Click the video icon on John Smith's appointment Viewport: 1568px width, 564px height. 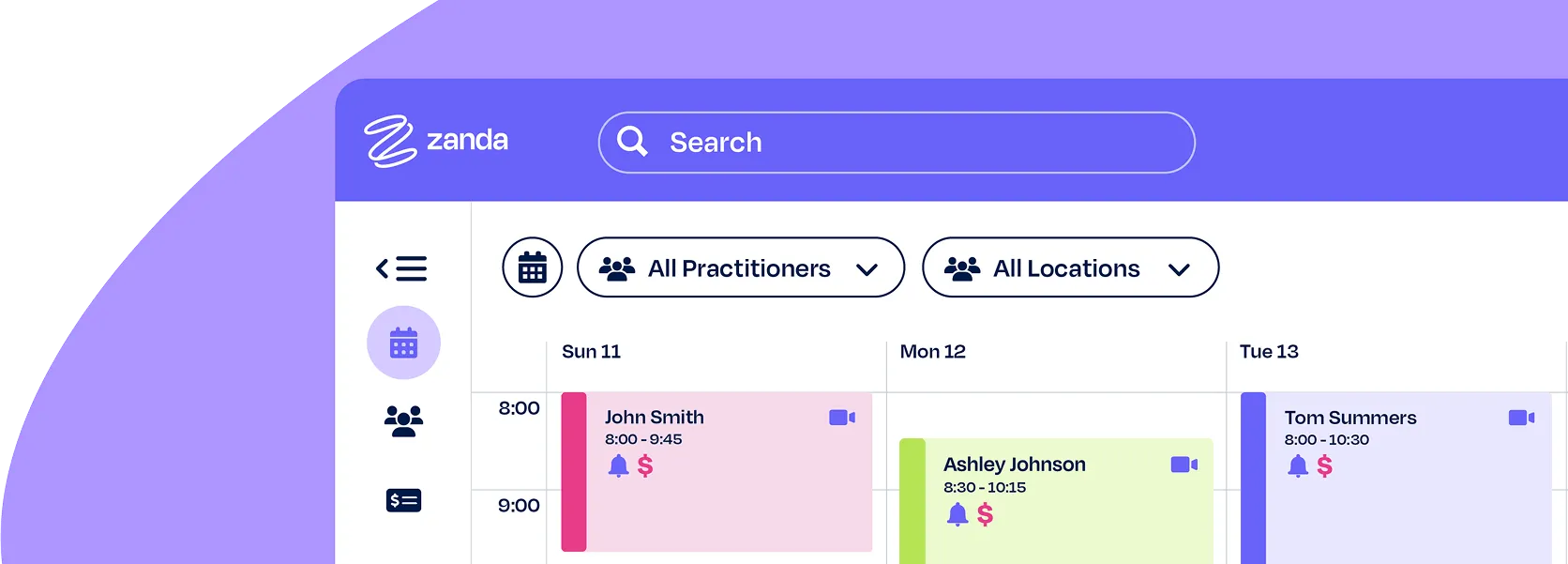point(841,418)
